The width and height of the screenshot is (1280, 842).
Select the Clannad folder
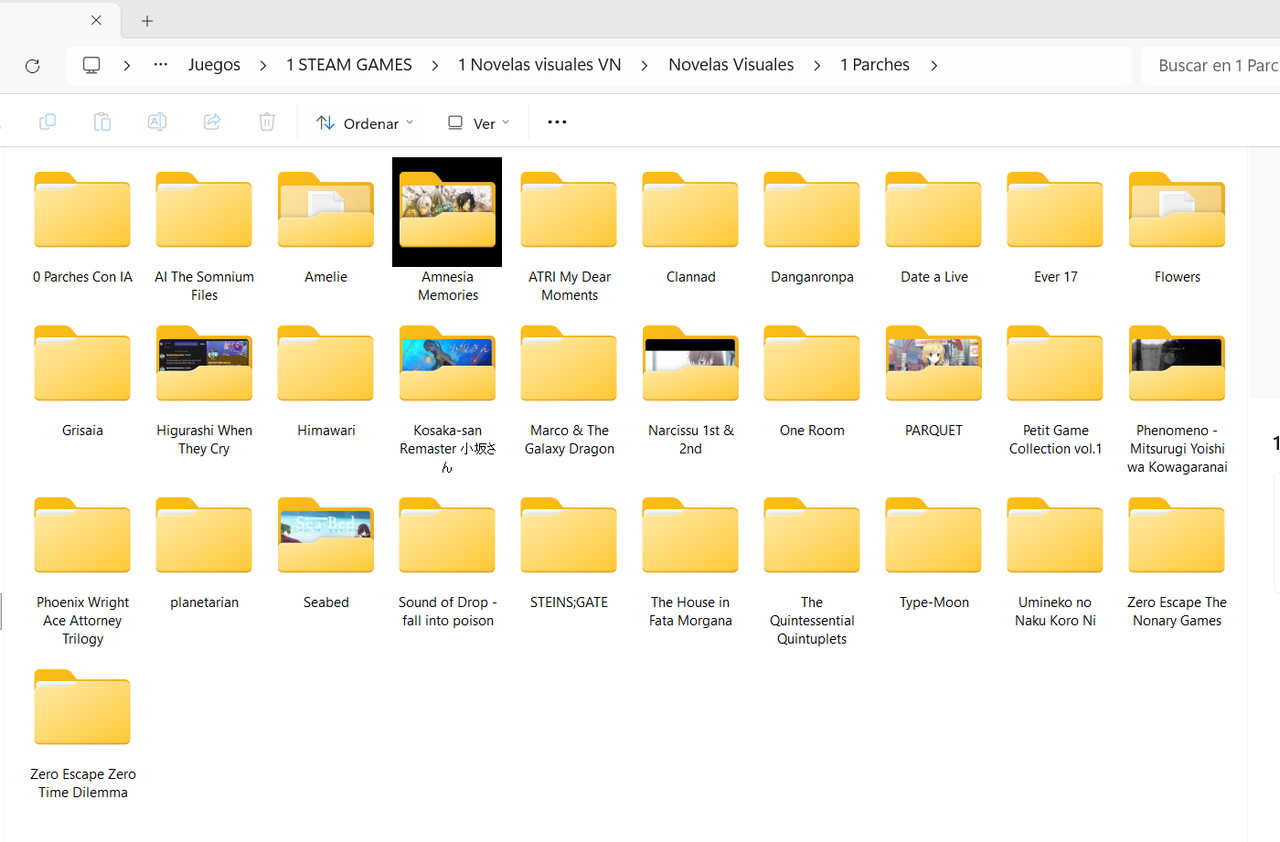(x=691, y=210)
